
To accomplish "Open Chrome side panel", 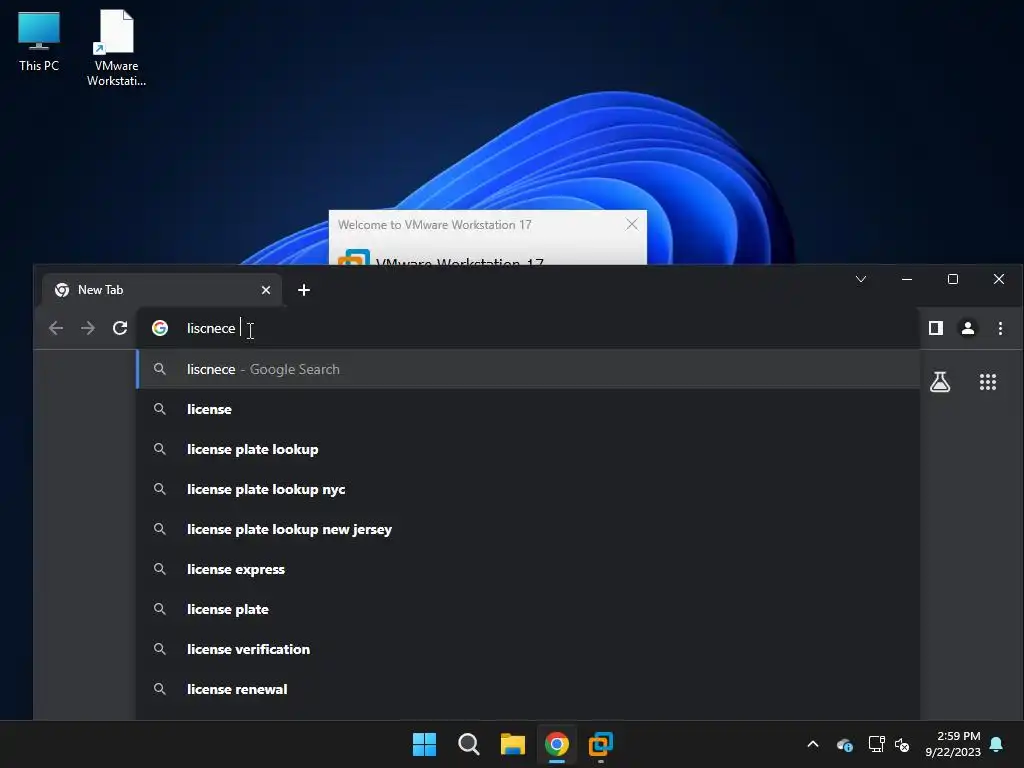I will [x=936, y=328].
